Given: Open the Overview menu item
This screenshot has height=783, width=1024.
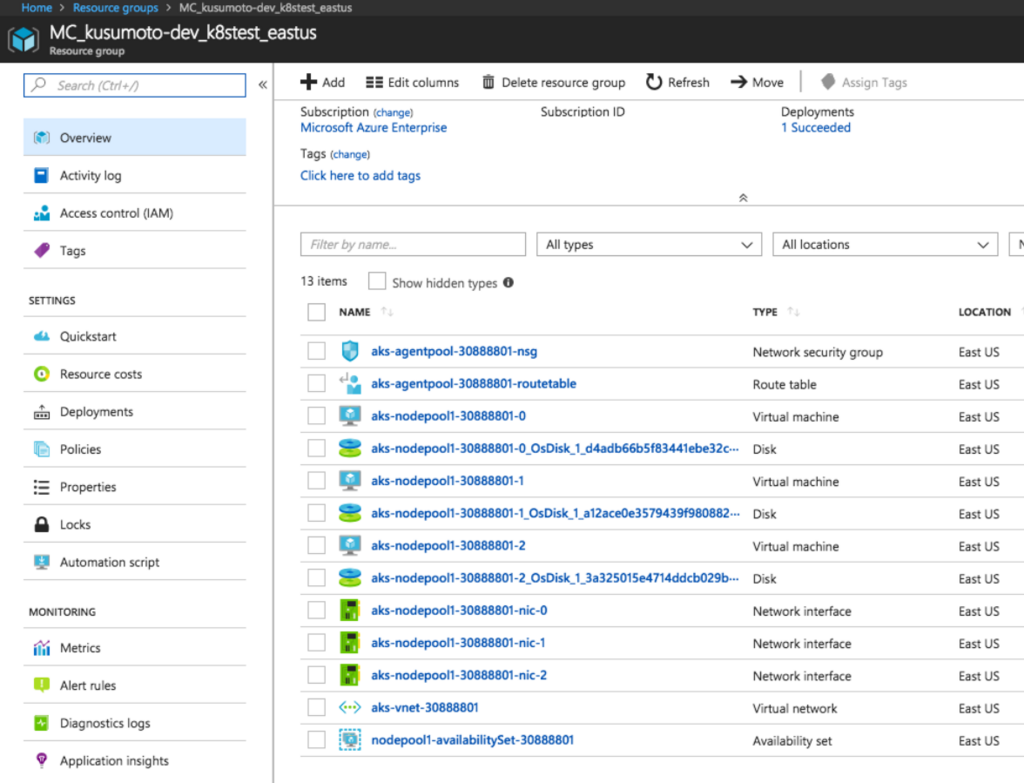Looking at the screenshot, I should click(x=135, y=137).
